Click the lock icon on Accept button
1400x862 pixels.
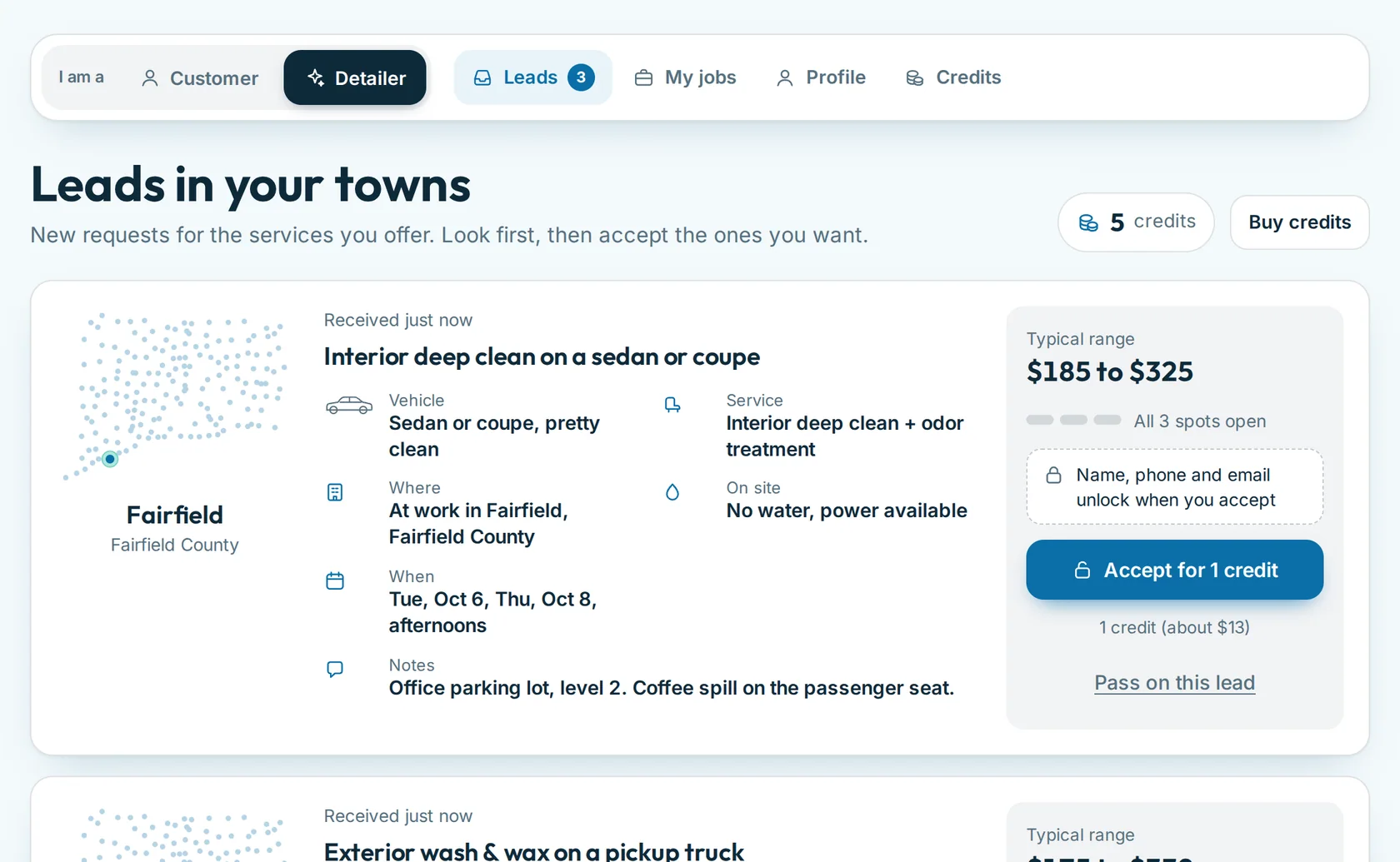pyautogui.click(x=1082, y=570)
